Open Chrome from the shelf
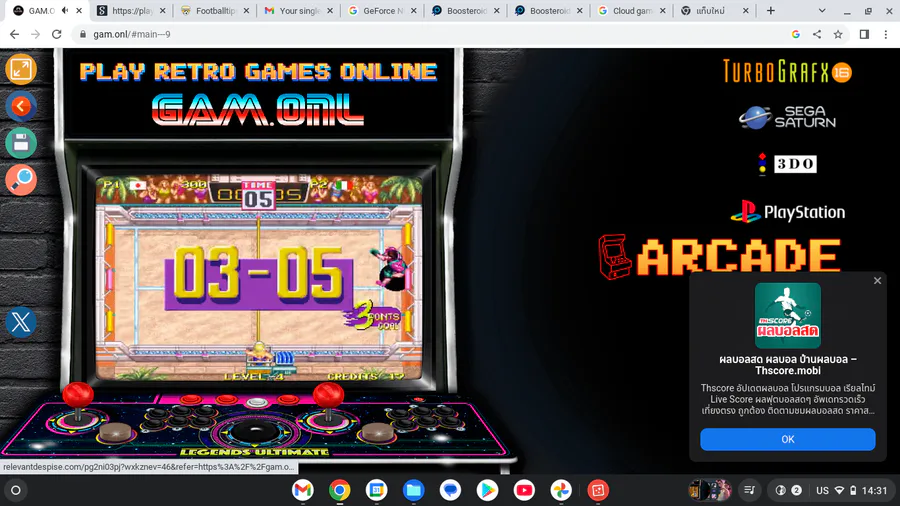Viewport: 900px width, 506px height. [339, 491]
